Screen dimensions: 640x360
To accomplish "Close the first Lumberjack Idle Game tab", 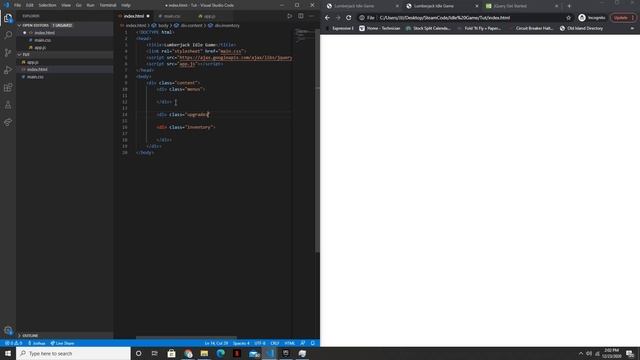I will [x=397, y=6].
